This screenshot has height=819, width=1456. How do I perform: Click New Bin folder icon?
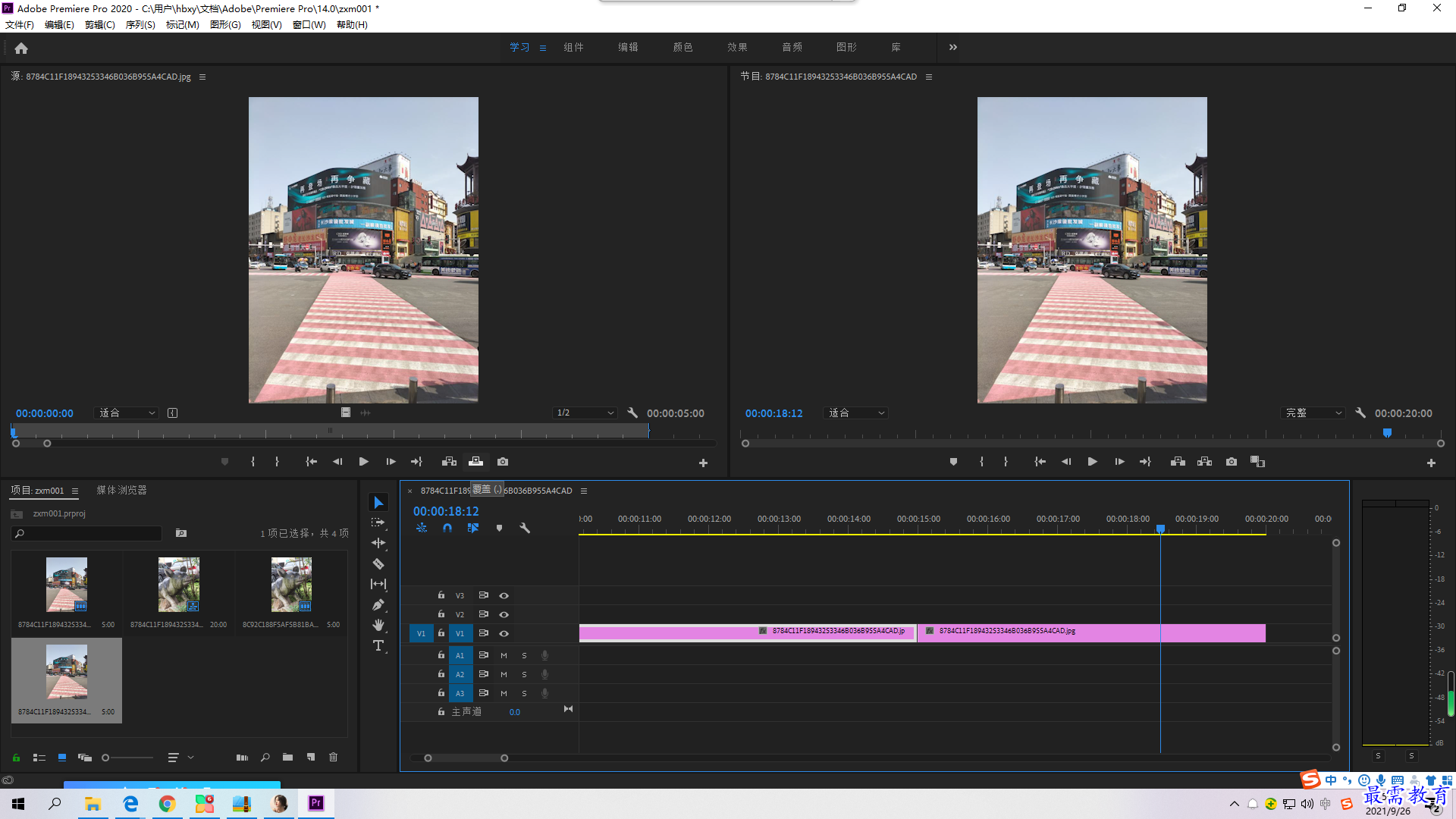tap(287, 757)
